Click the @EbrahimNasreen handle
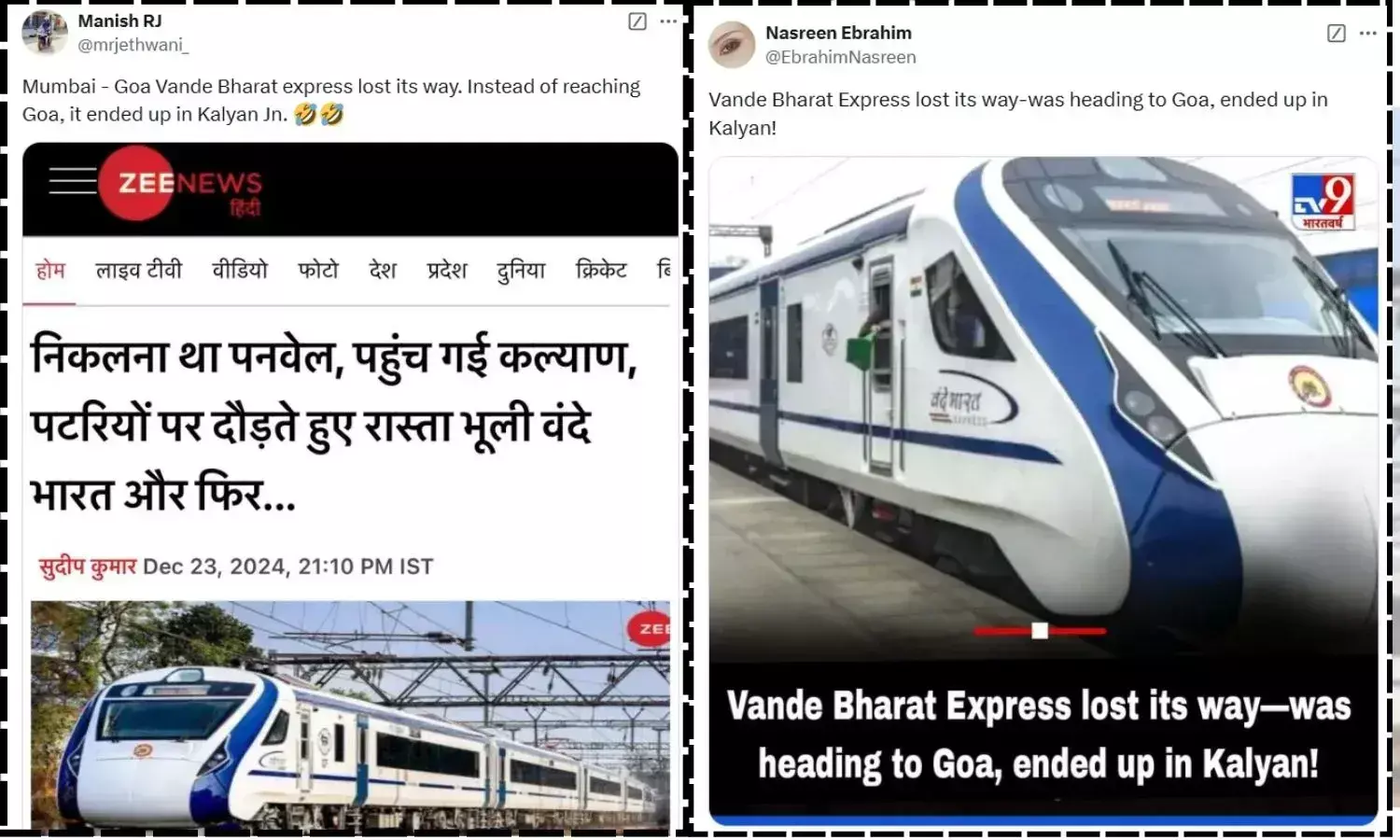This screenshot has height=840, width=1400. [x=841, y=57]
